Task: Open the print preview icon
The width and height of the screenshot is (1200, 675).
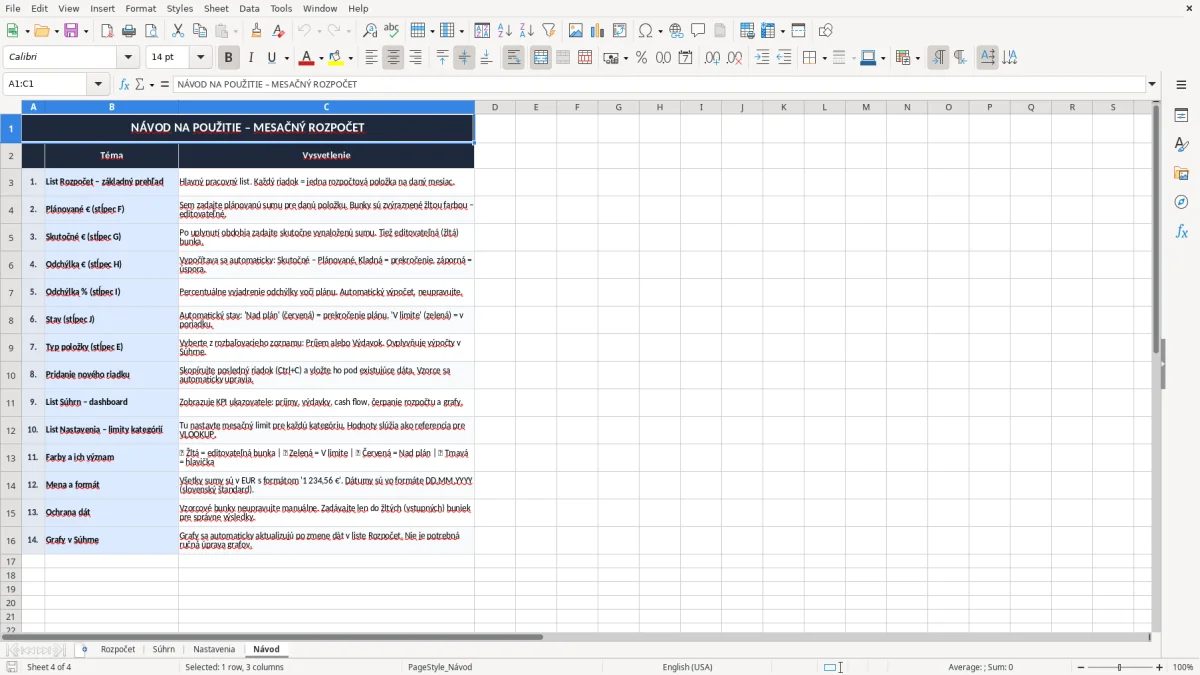Action: [x=150, y=31]
